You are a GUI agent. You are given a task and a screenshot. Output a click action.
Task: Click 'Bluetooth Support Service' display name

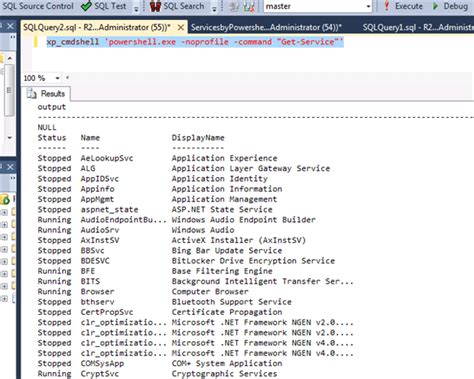(232, 302)
